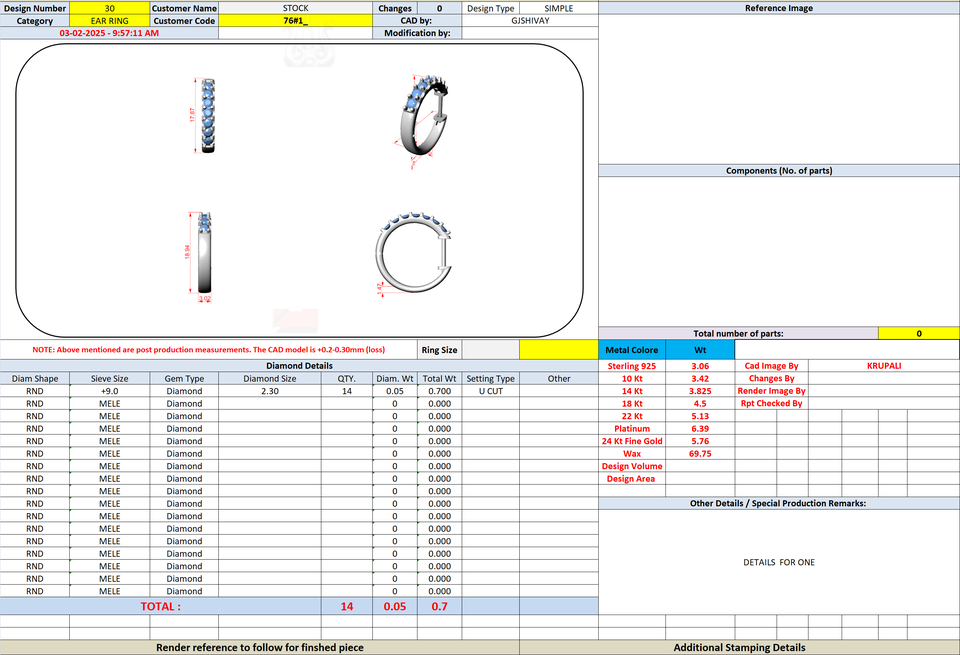Click the 24 Kt Fine Gold weight 5.76
Image resolution: width=960 pixels, height=655 pixels.
point(700,441)
